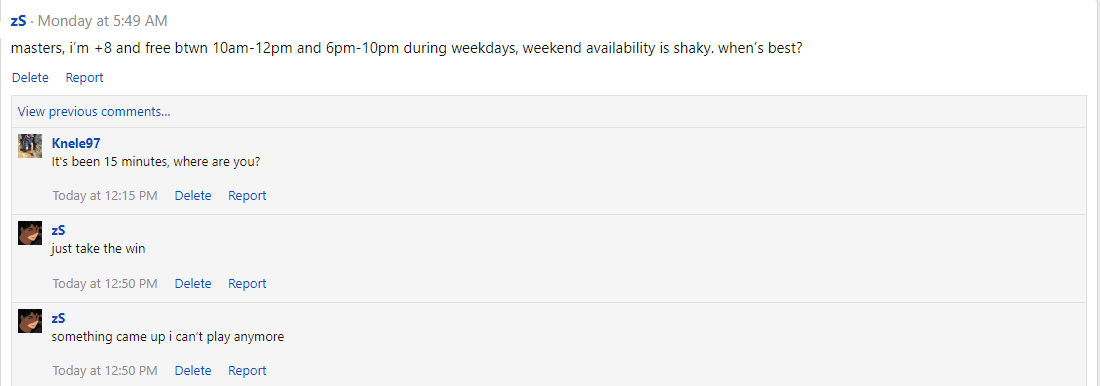Delete the 'just take the win' comment
Image resolution: width=1100 pixels, height=386 pixels.
pos(193,284)
